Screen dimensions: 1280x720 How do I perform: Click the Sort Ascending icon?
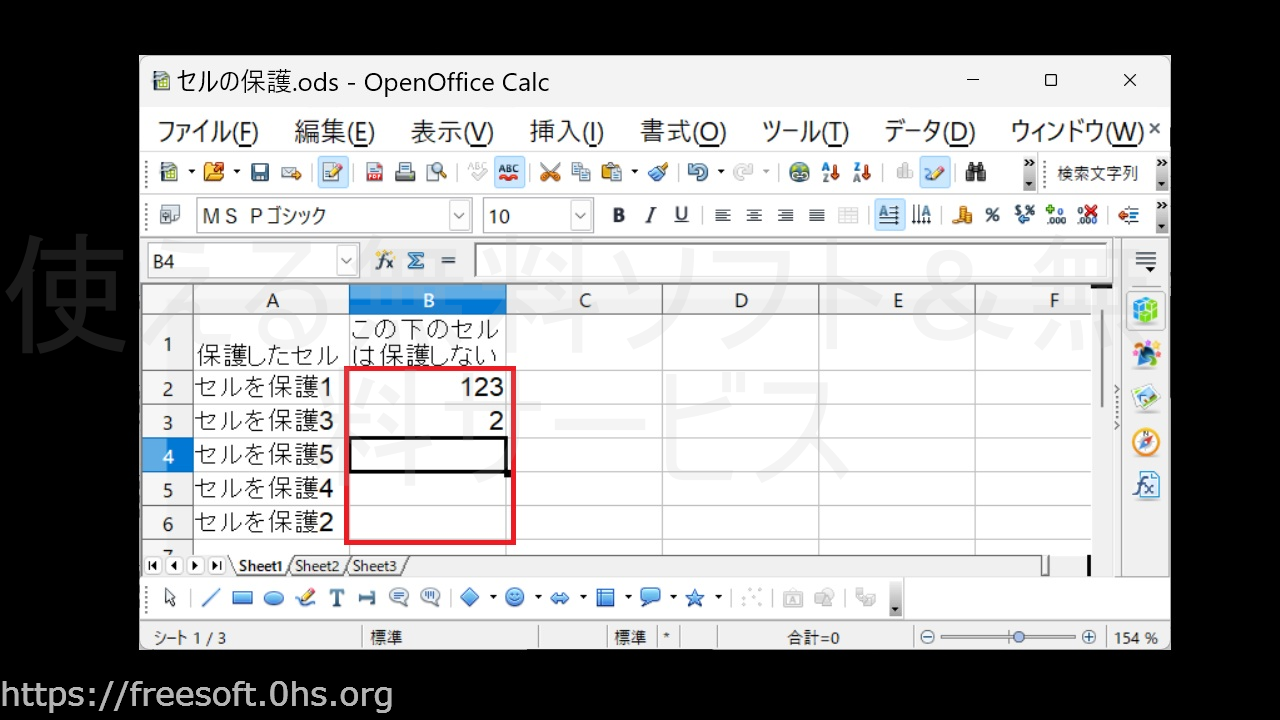(x=830, y=173)
